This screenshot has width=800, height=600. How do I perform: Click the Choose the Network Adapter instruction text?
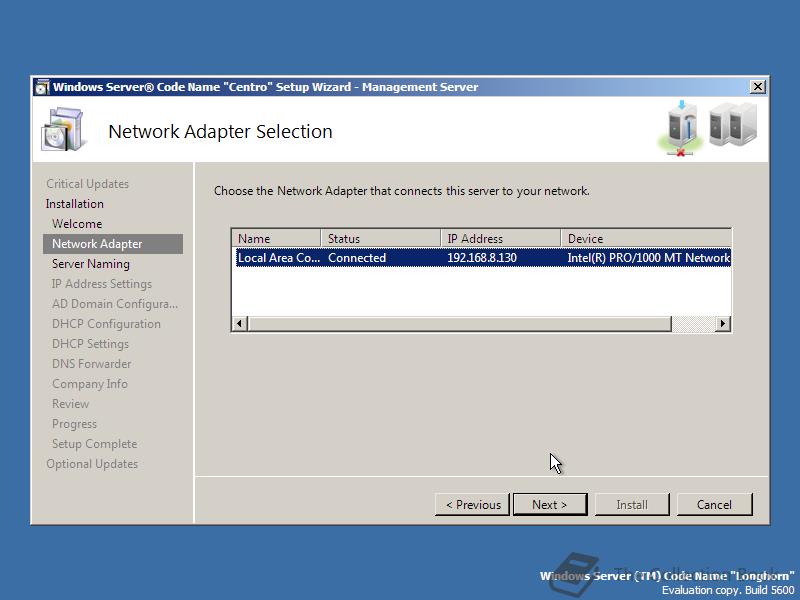(402, 191)
